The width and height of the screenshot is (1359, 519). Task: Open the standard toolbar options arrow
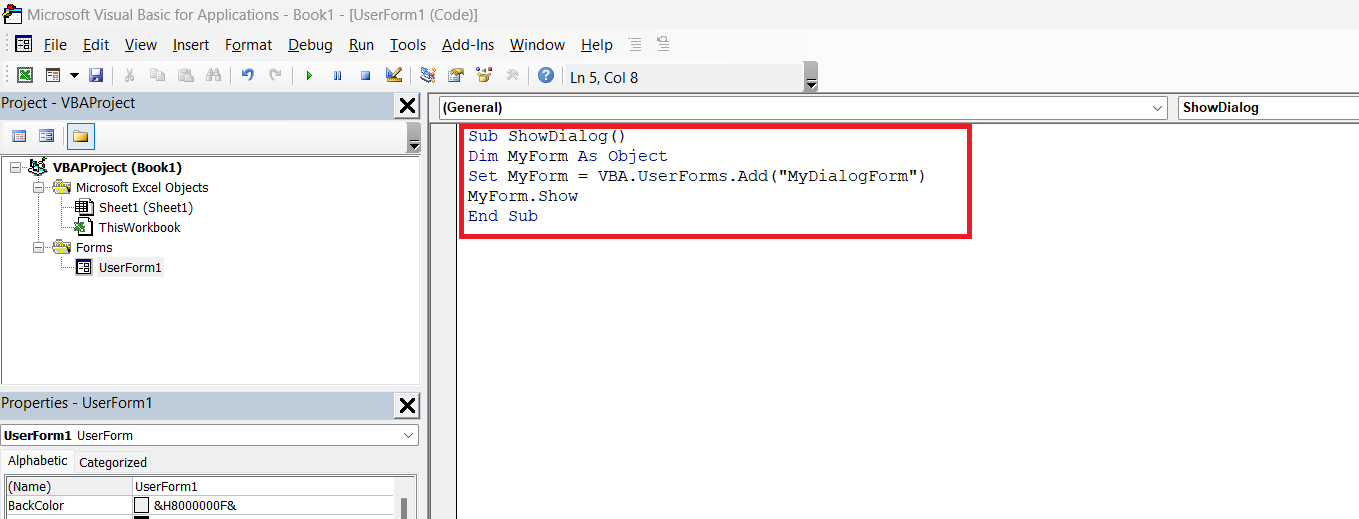[x=811, y=78]
